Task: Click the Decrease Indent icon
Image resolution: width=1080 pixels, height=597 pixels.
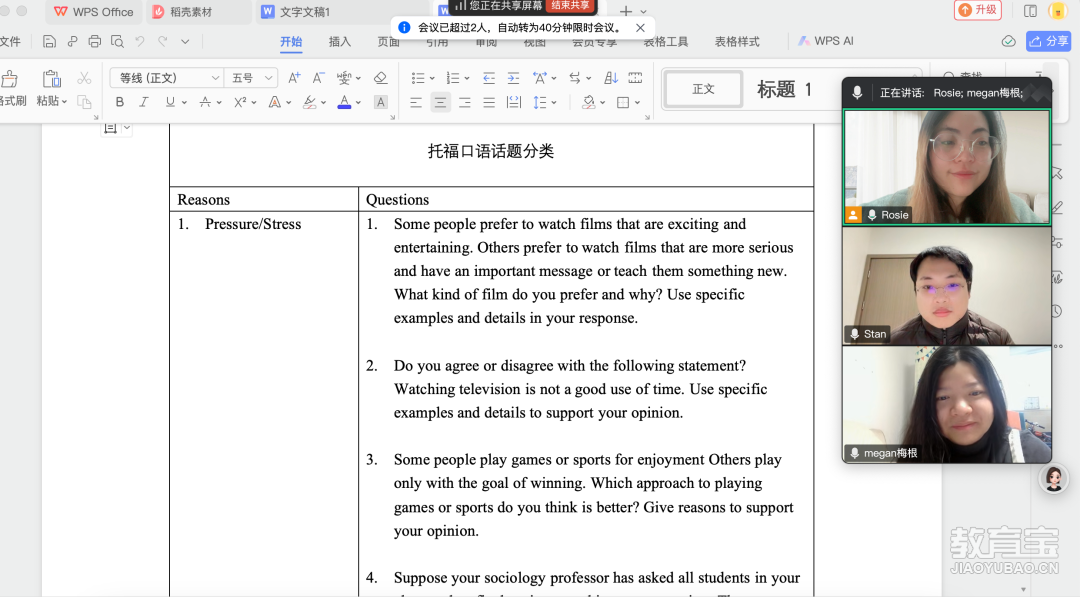Action: (x=489, y=78)
